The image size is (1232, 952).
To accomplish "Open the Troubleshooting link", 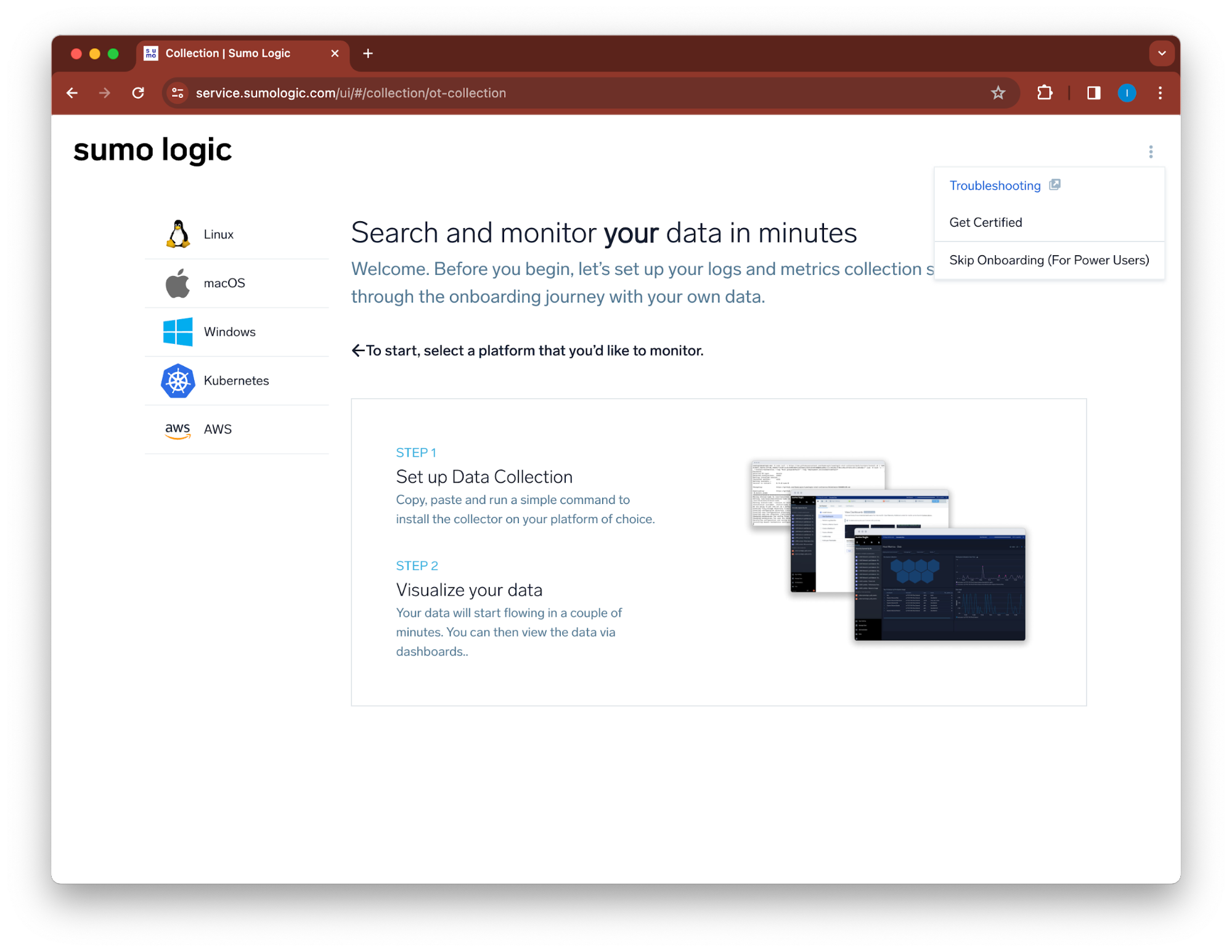I will coord(995,185).
